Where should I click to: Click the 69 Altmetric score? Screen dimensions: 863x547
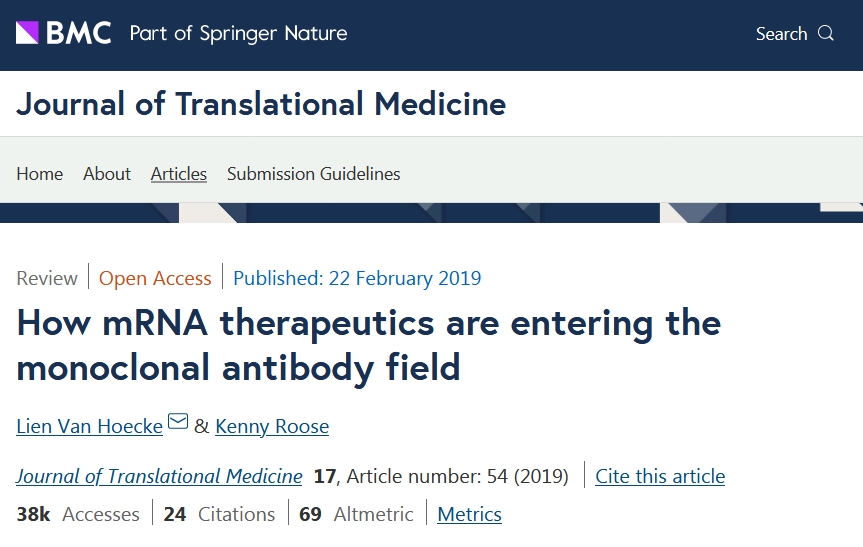click(x=356, y=514)
